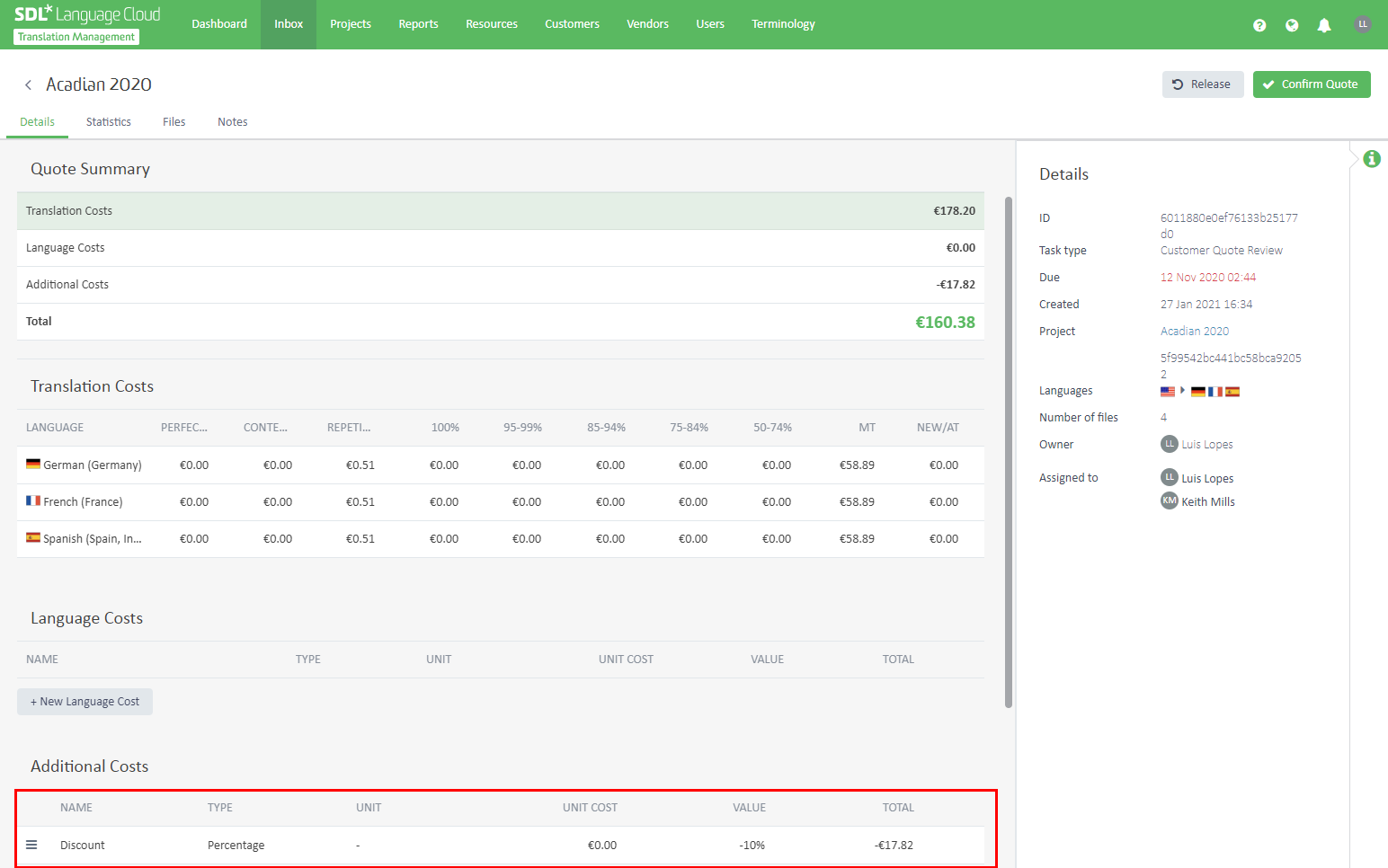This screenshot has width=1388, height=868.
Task: Click the SDL Language Cloud logo
Action: tap(87, 14)
